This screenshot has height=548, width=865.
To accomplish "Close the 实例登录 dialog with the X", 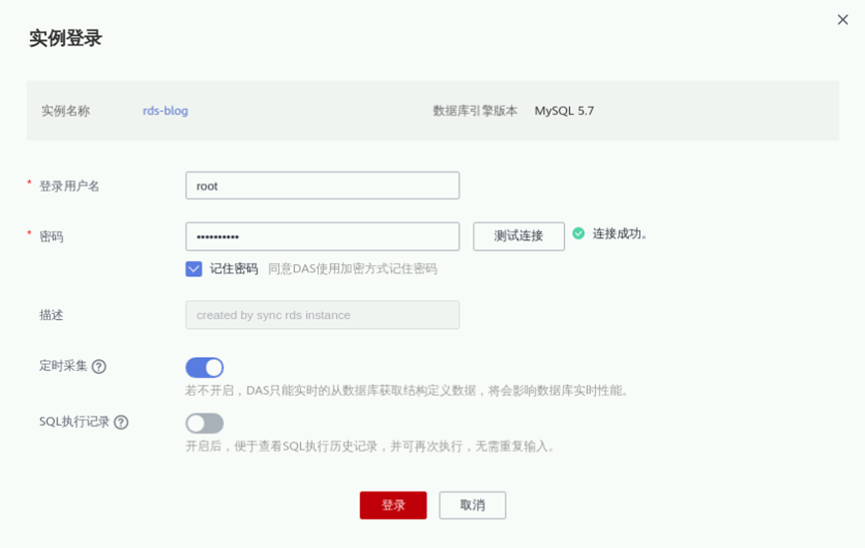I will 842,20.
